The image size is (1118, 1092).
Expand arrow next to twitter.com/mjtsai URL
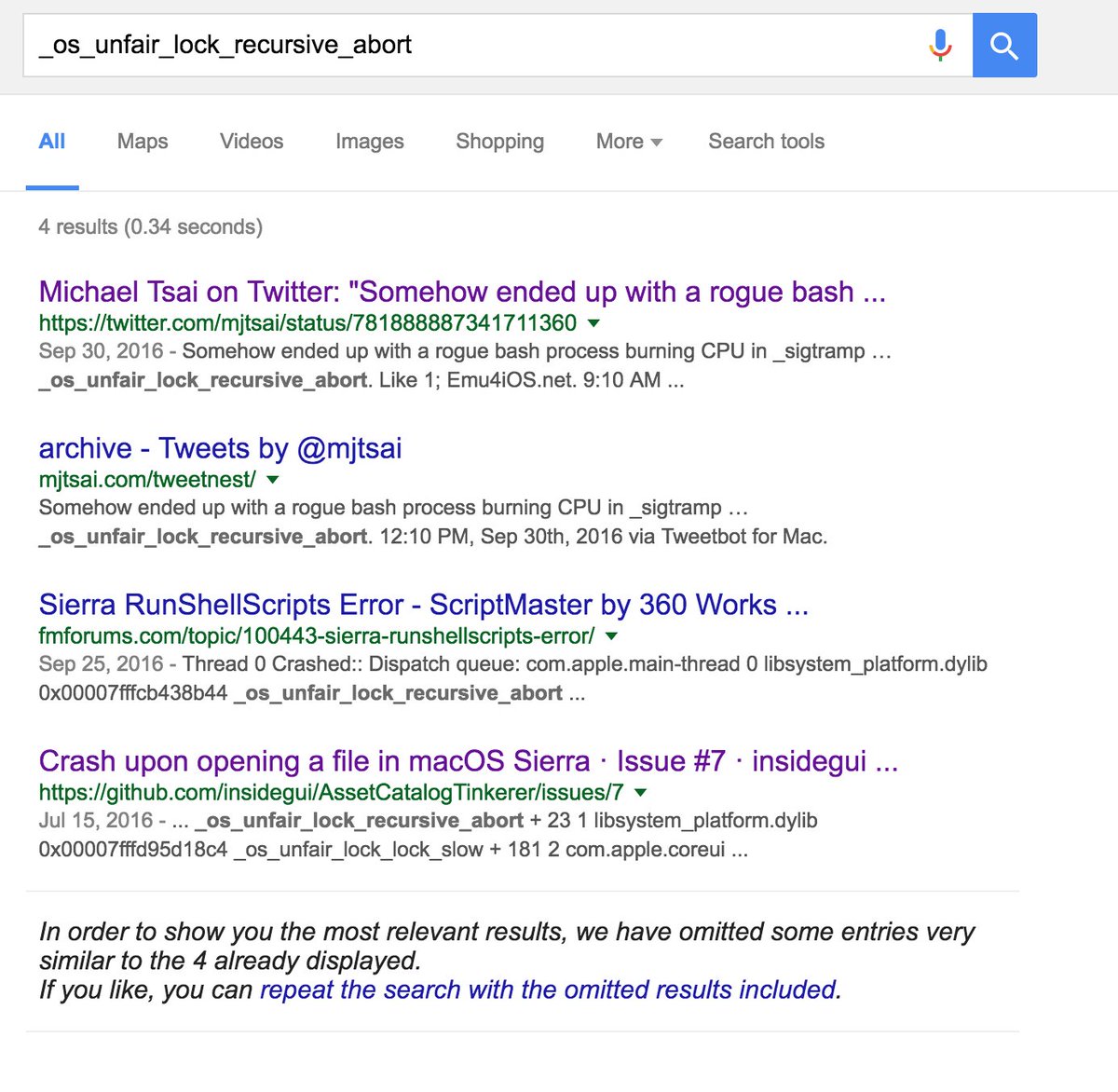pos(594,323)
